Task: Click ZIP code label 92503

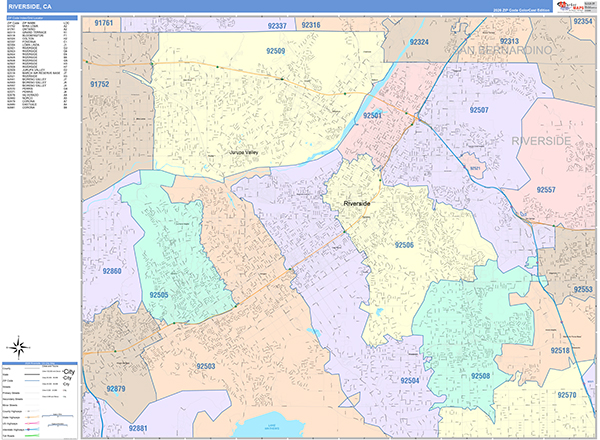Action: [206, 366]
